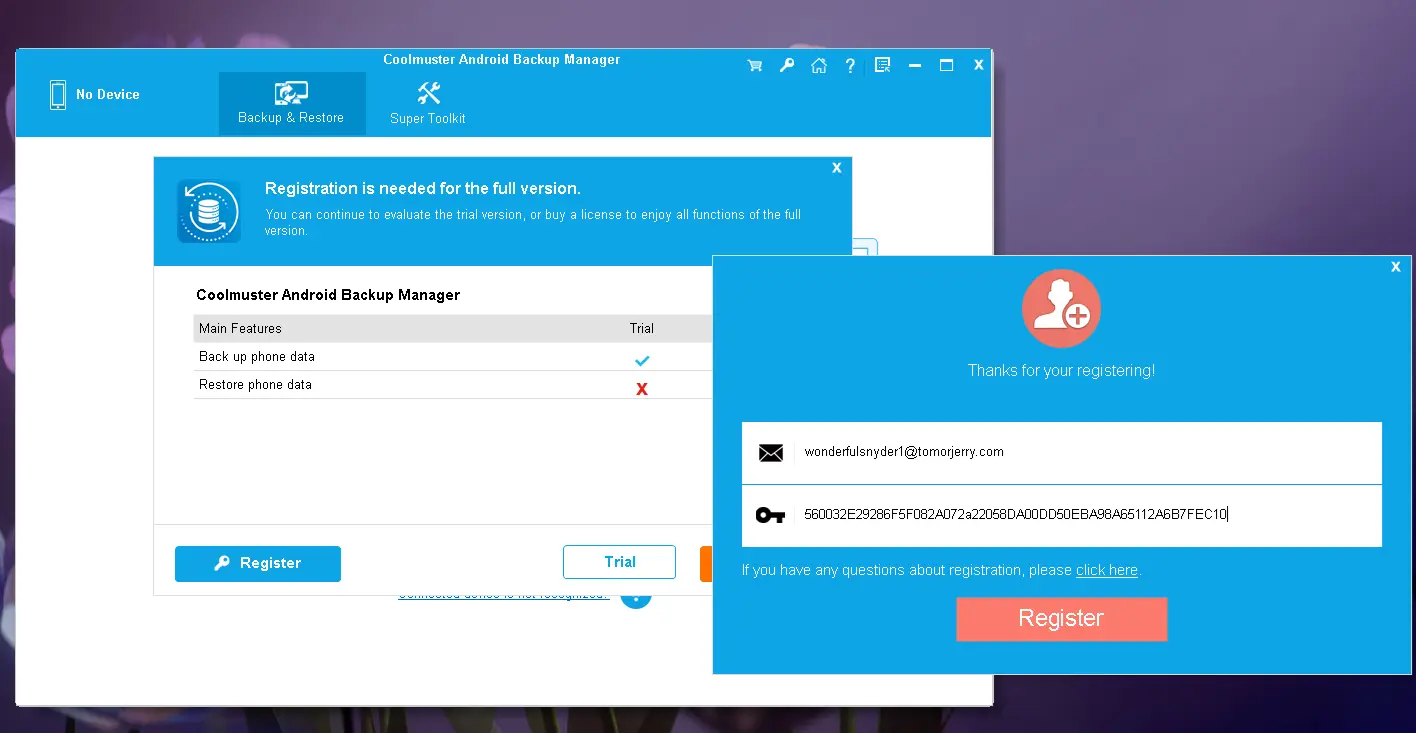Submit with the salmon Register button
Viewport: 1416px width, 733px height.
coord(1061,618)
